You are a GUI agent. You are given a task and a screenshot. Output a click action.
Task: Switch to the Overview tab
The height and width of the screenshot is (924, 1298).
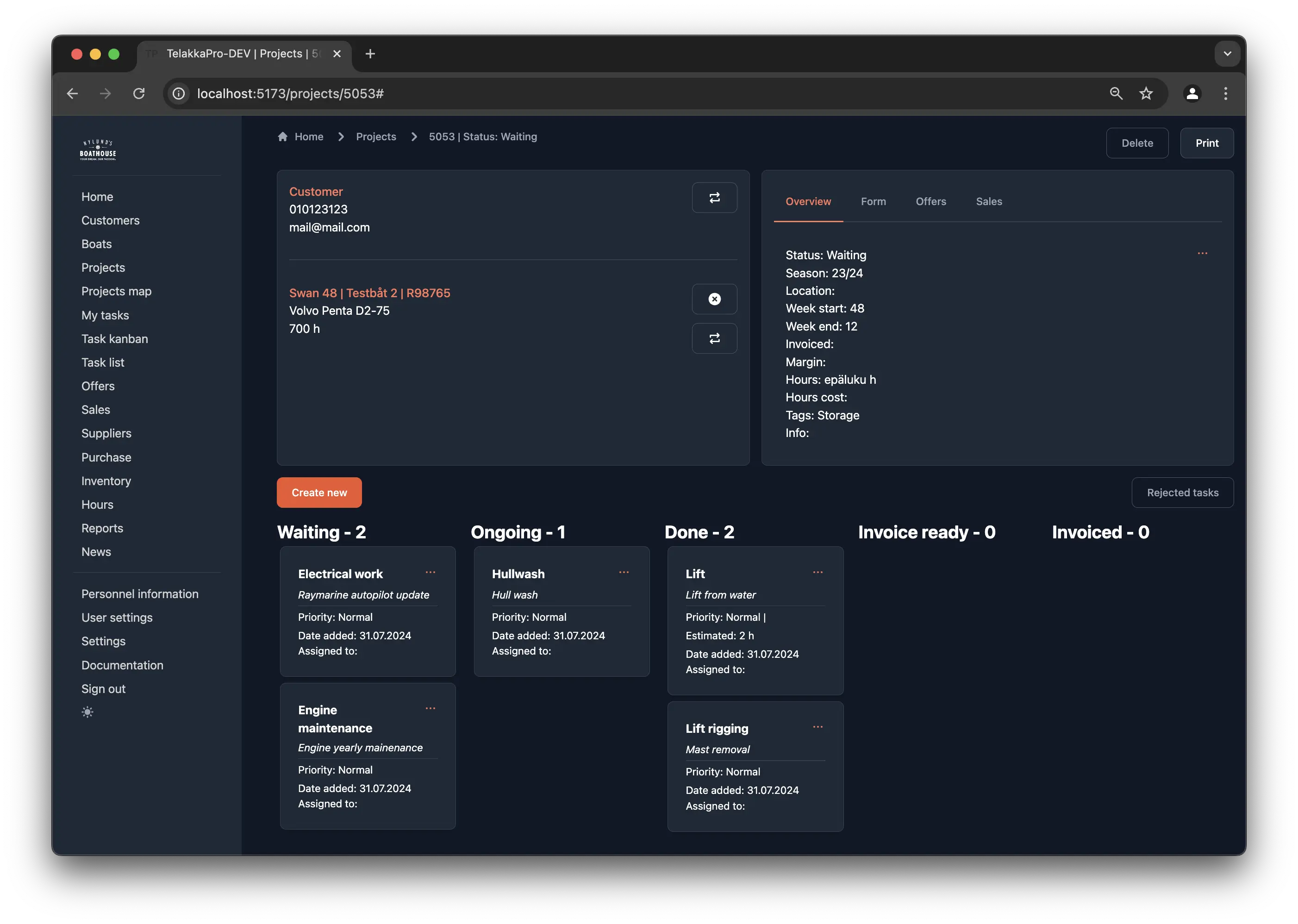coord(808,201)
